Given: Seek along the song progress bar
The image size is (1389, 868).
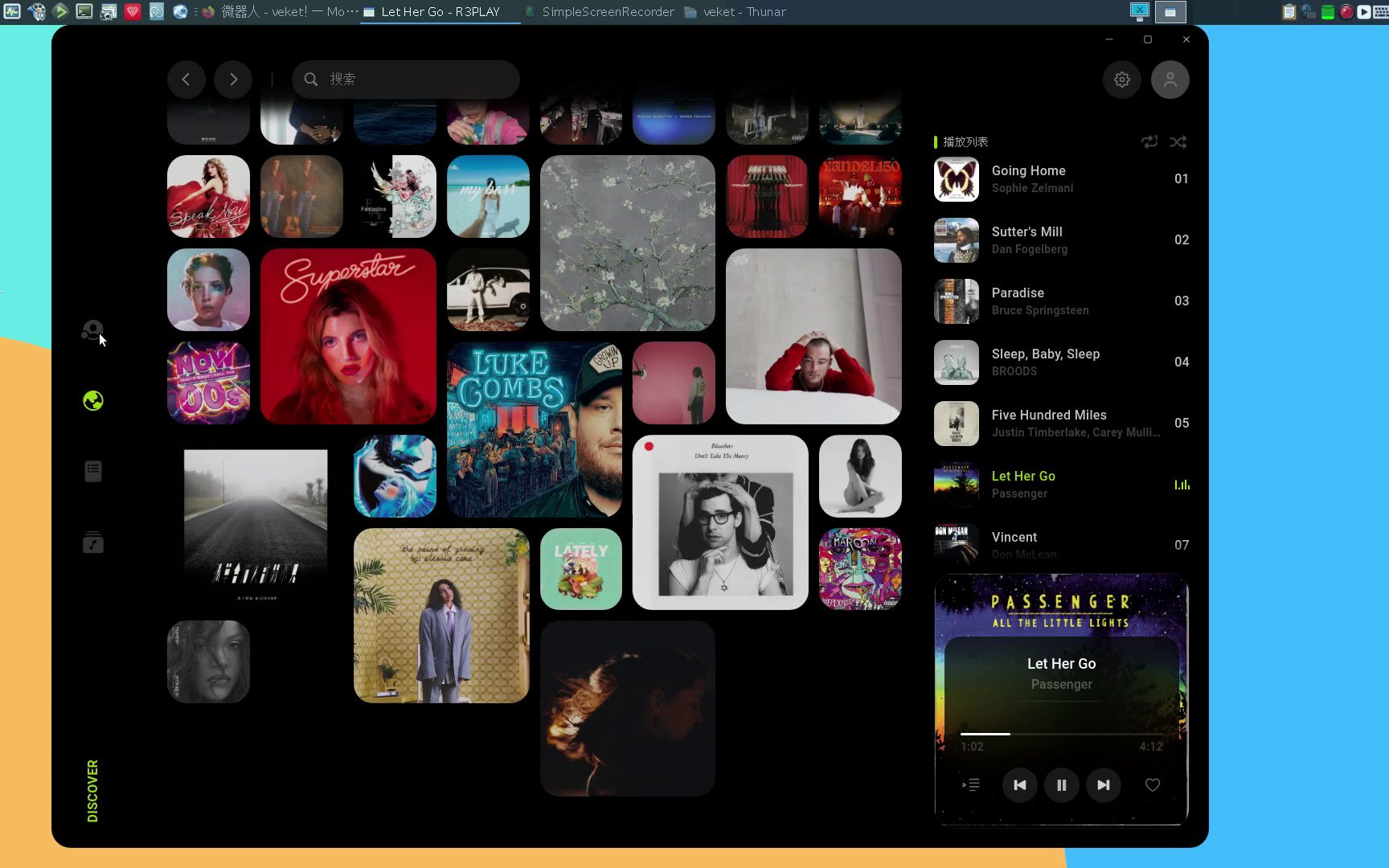Looking at the screenshot, I should [x=1061, y=734].
